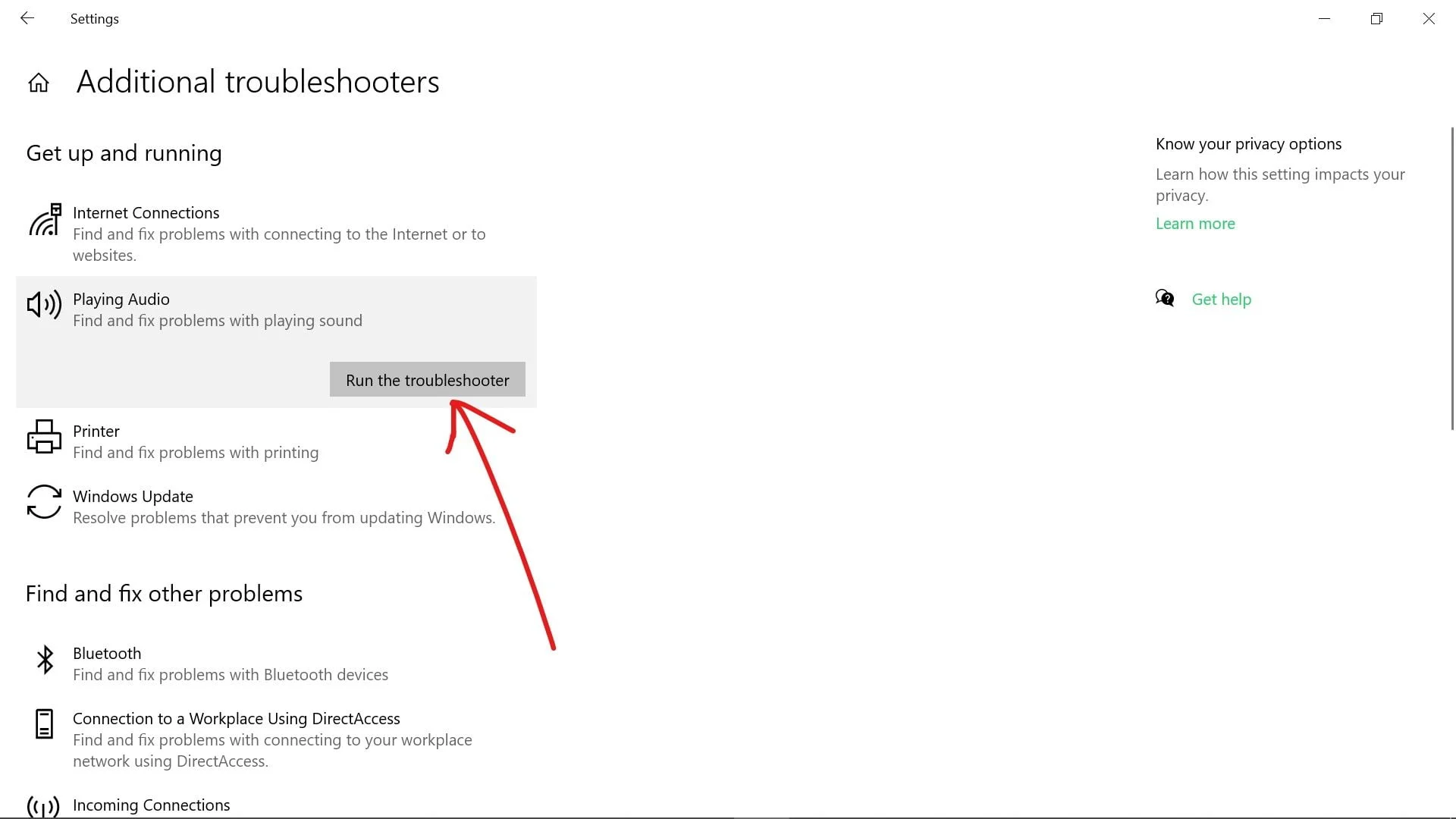Click the Windows Update refresh icon

pyautogui.click(x=44, y=502)
